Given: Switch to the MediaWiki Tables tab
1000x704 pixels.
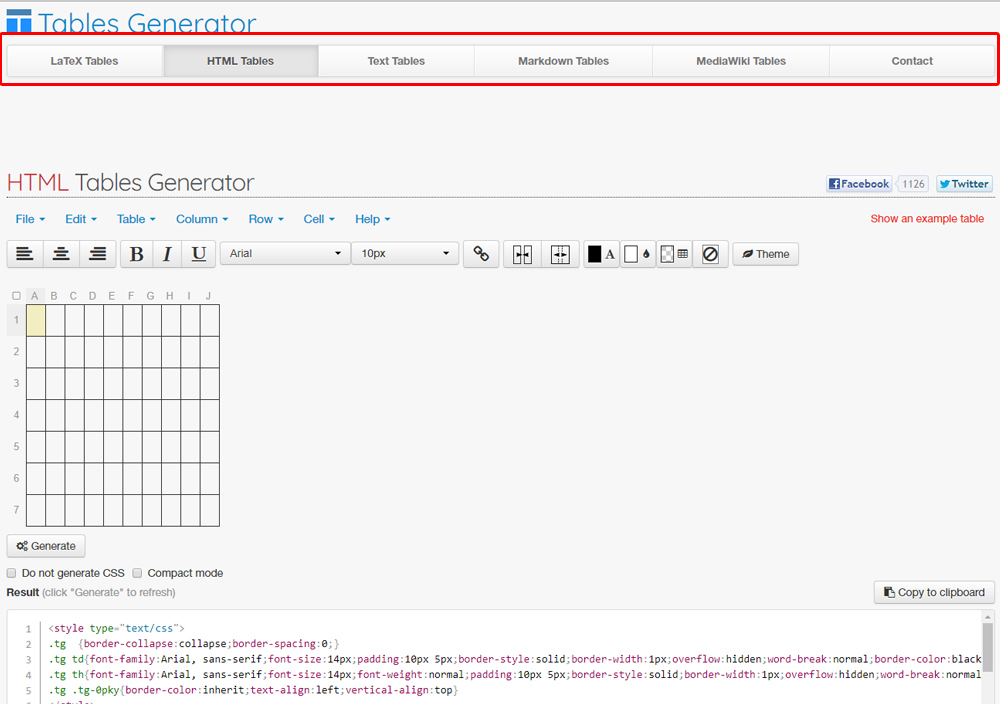Looking at the screenshot, I should 740,61.
